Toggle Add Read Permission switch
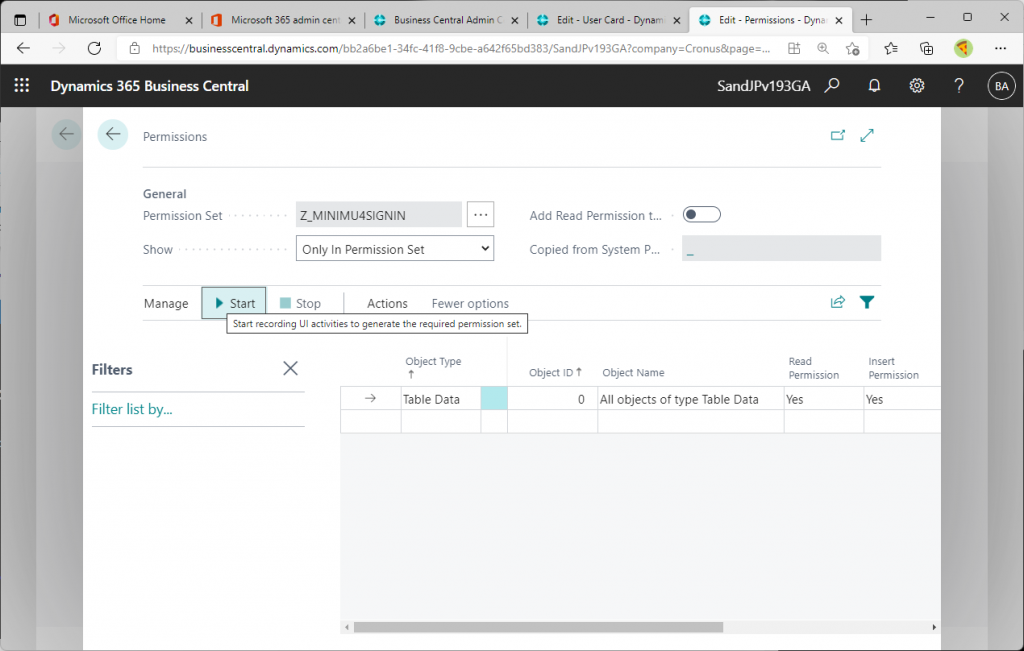Image resolution: width=1024 pixels, height=651 pixels. (x=701, y=215)
